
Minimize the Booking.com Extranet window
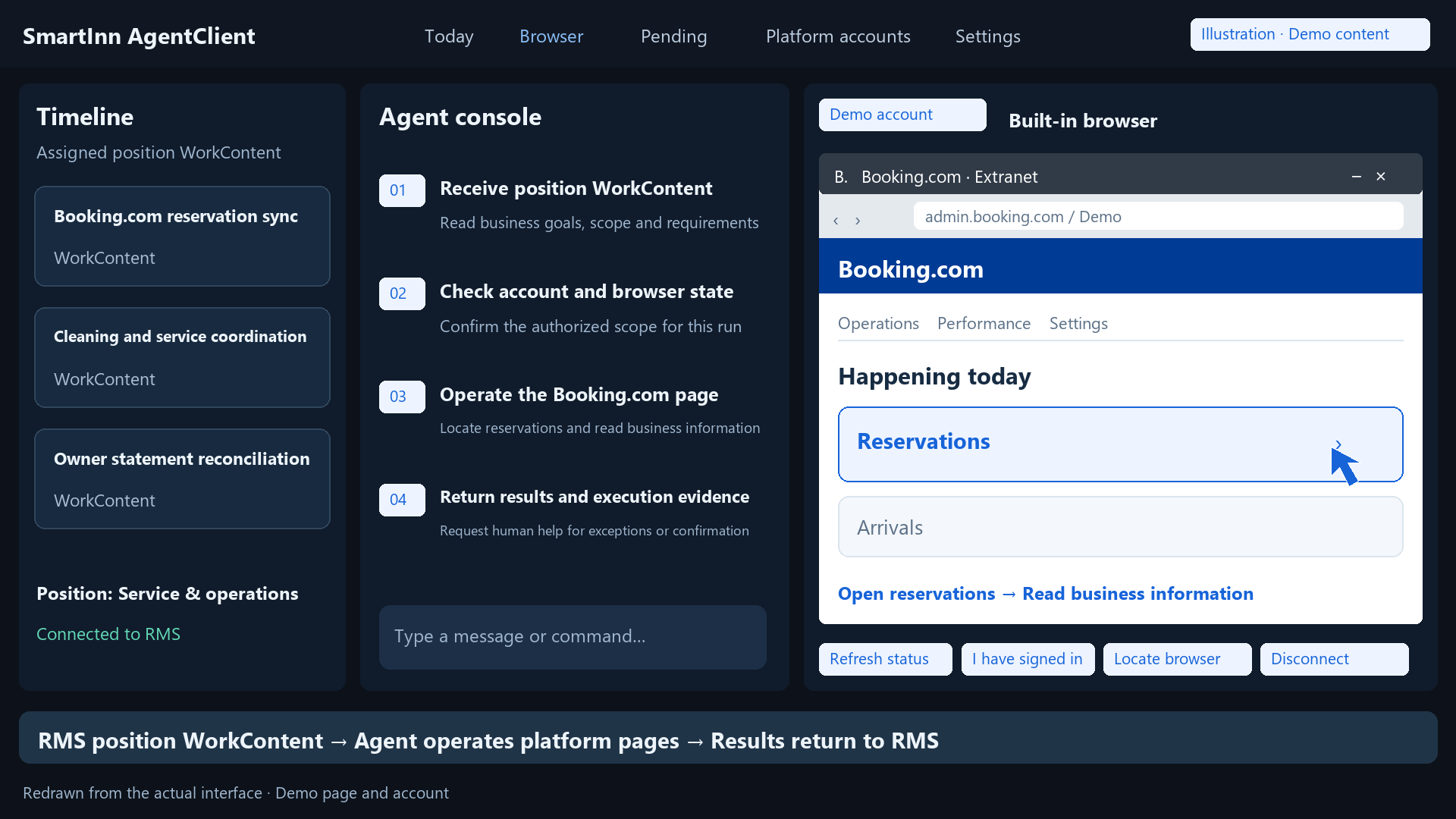point(1357,177)
